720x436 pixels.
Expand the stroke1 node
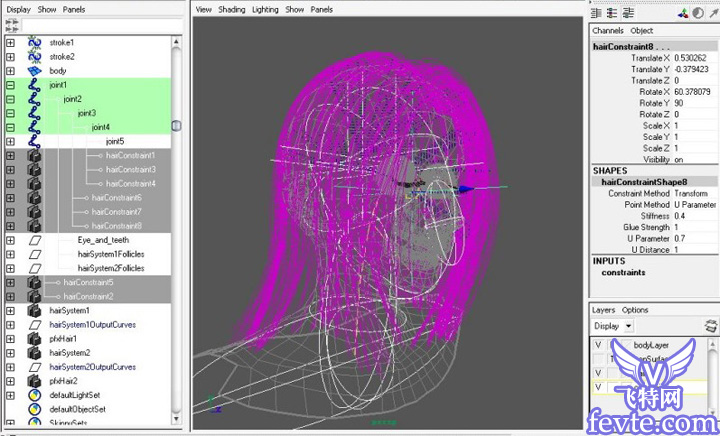(10, 43)
